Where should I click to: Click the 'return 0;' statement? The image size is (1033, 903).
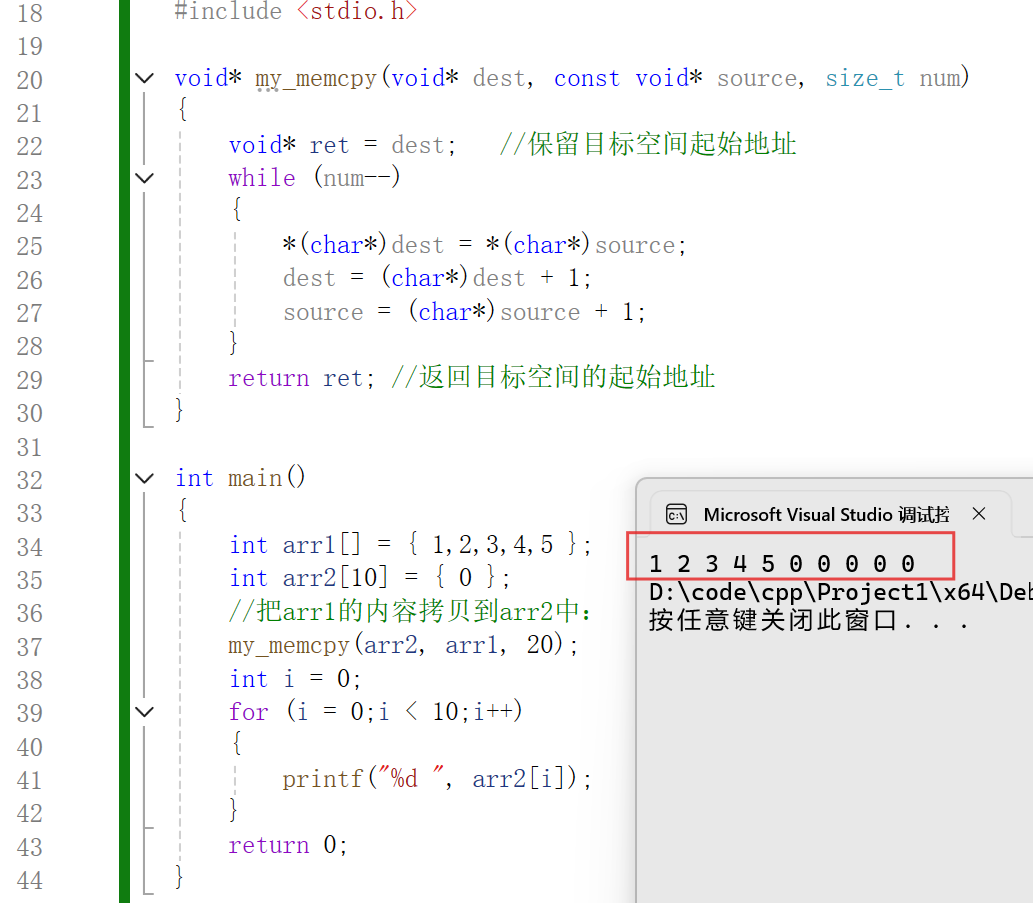pos(288,845)
